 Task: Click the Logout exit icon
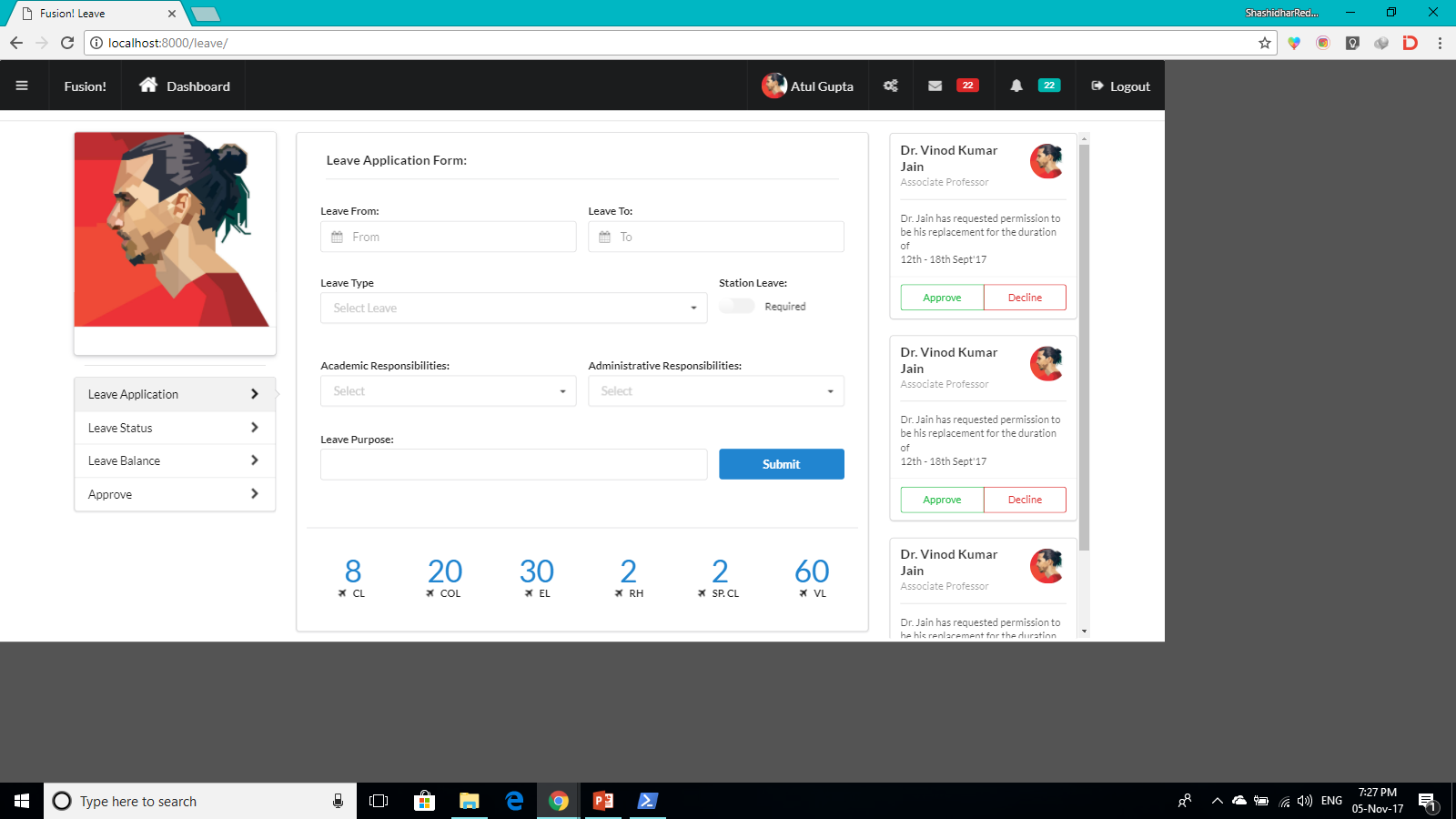click(x=1098, y=86)
